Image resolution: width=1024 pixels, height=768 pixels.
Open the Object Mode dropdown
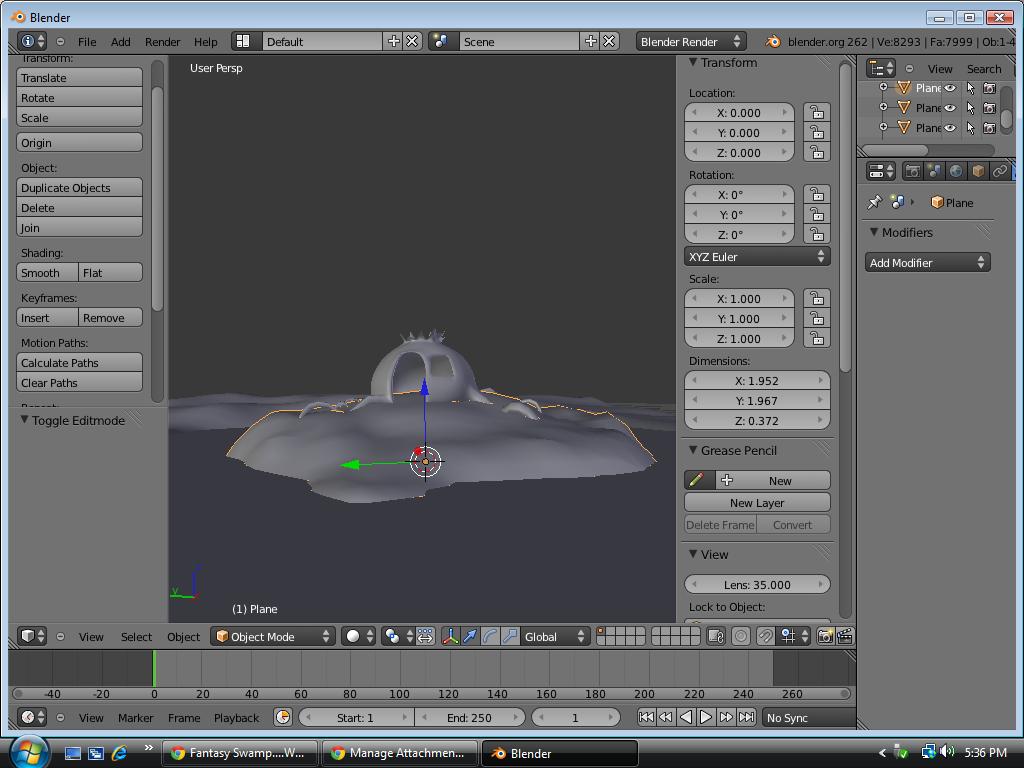tap(272, 636)
